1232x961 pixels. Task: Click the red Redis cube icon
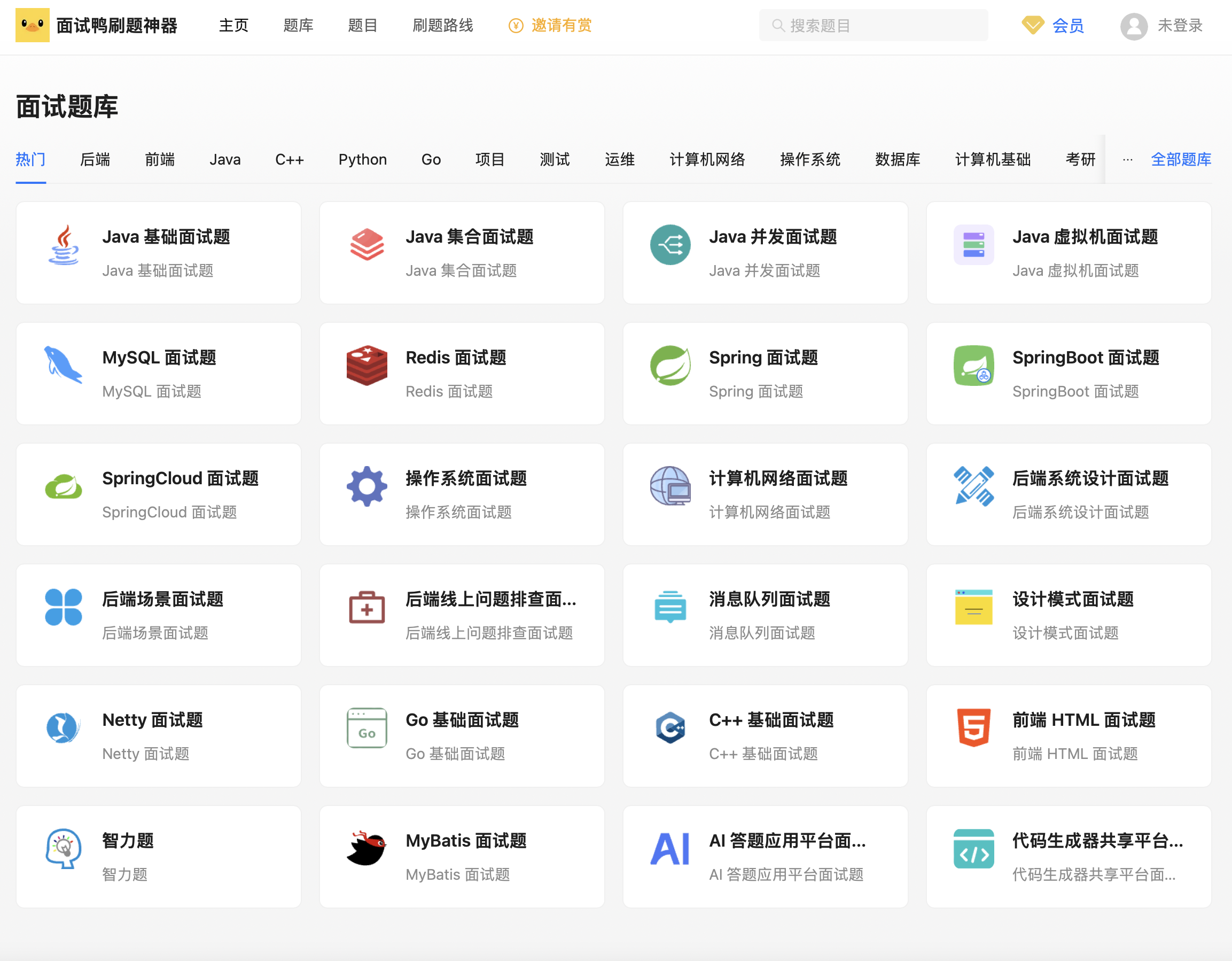coord(367,365)
